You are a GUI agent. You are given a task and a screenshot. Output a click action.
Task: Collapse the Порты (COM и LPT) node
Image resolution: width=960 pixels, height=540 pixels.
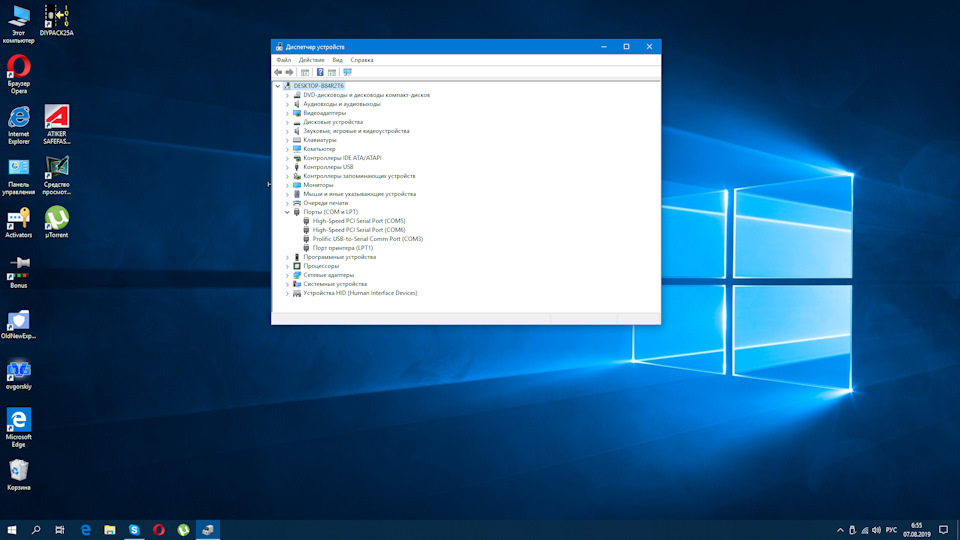tap(287, 212)
